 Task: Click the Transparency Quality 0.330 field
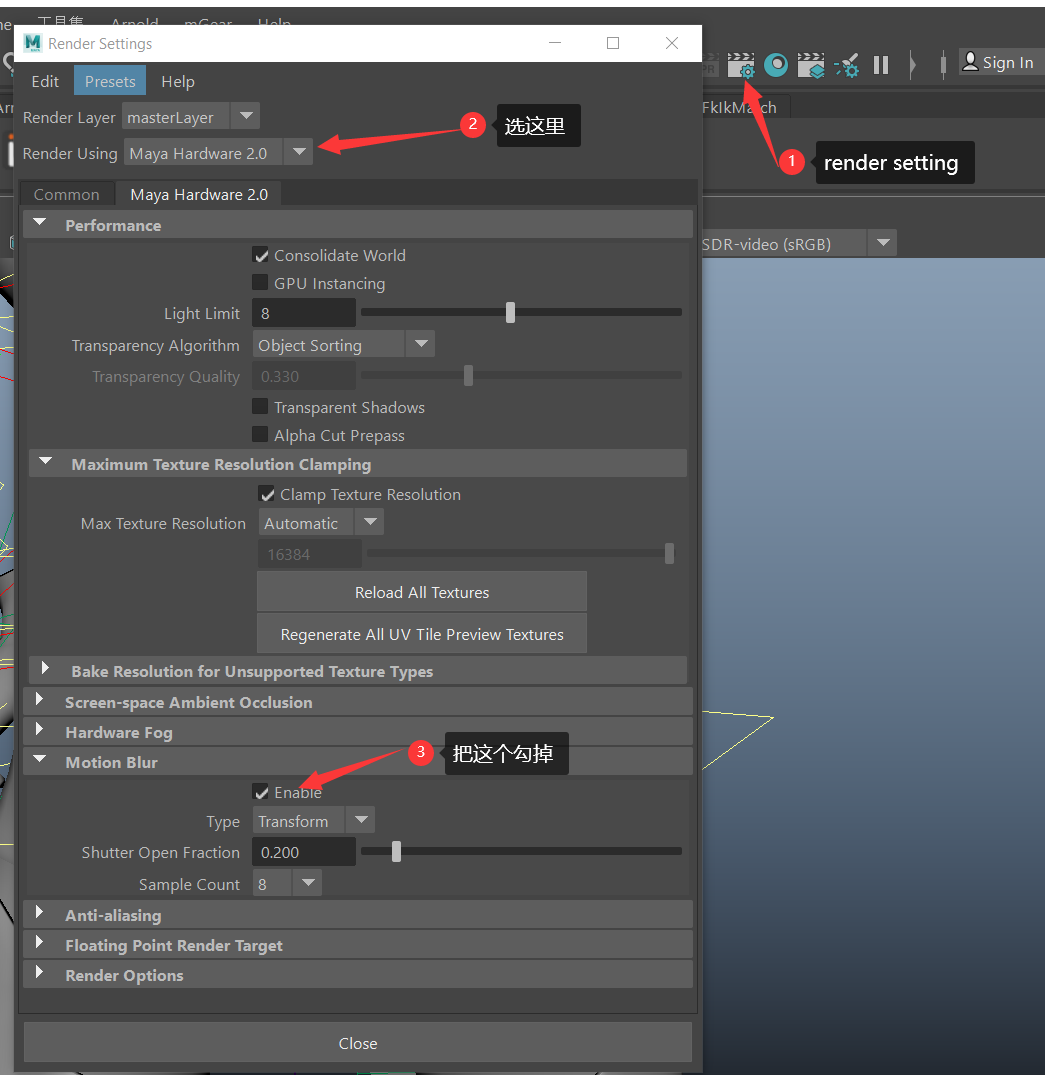(x=304, y=376)
